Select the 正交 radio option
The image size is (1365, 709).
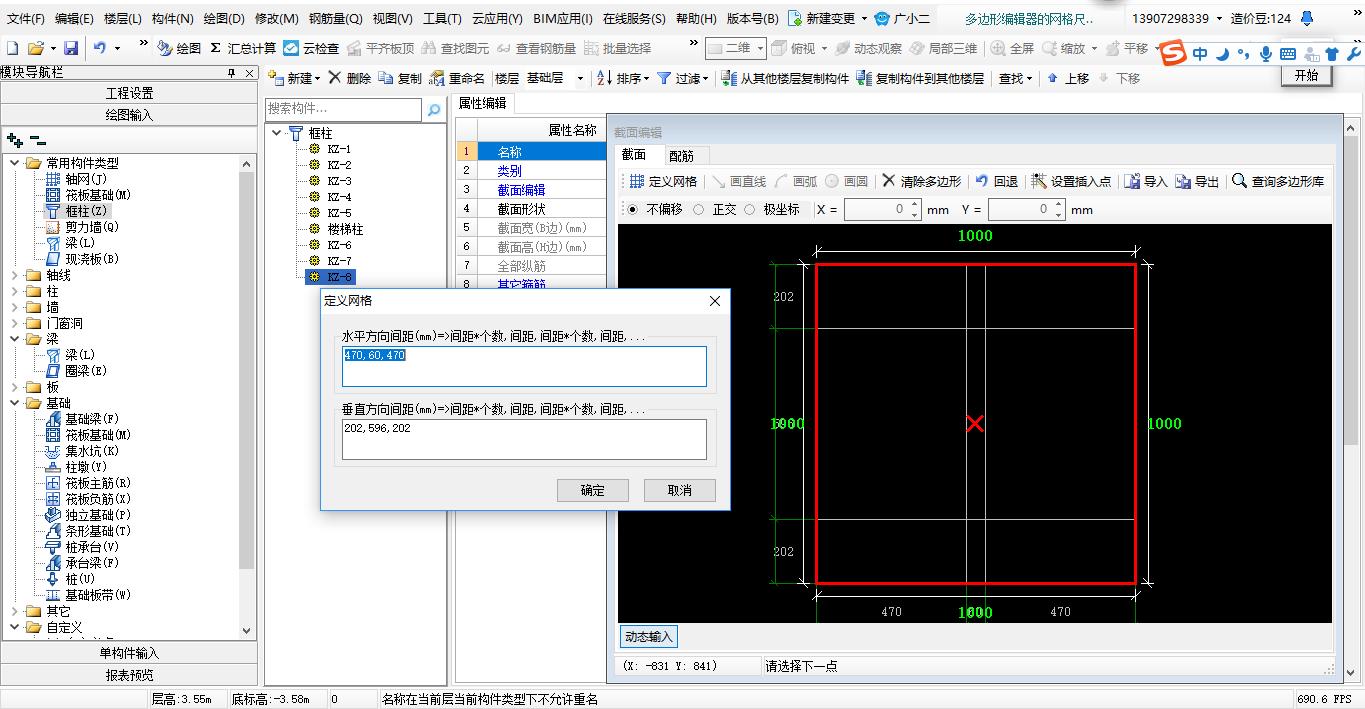click(x=699, y=210)
